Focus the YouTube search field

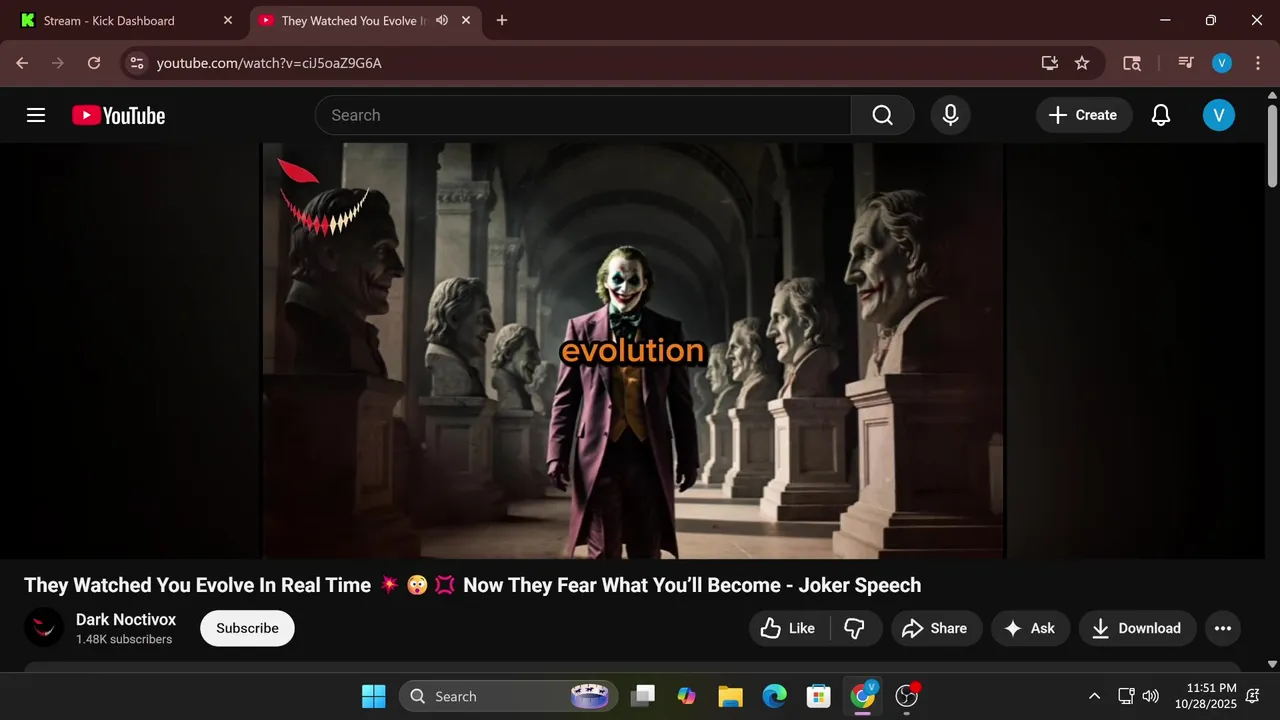tap(583, 115)
